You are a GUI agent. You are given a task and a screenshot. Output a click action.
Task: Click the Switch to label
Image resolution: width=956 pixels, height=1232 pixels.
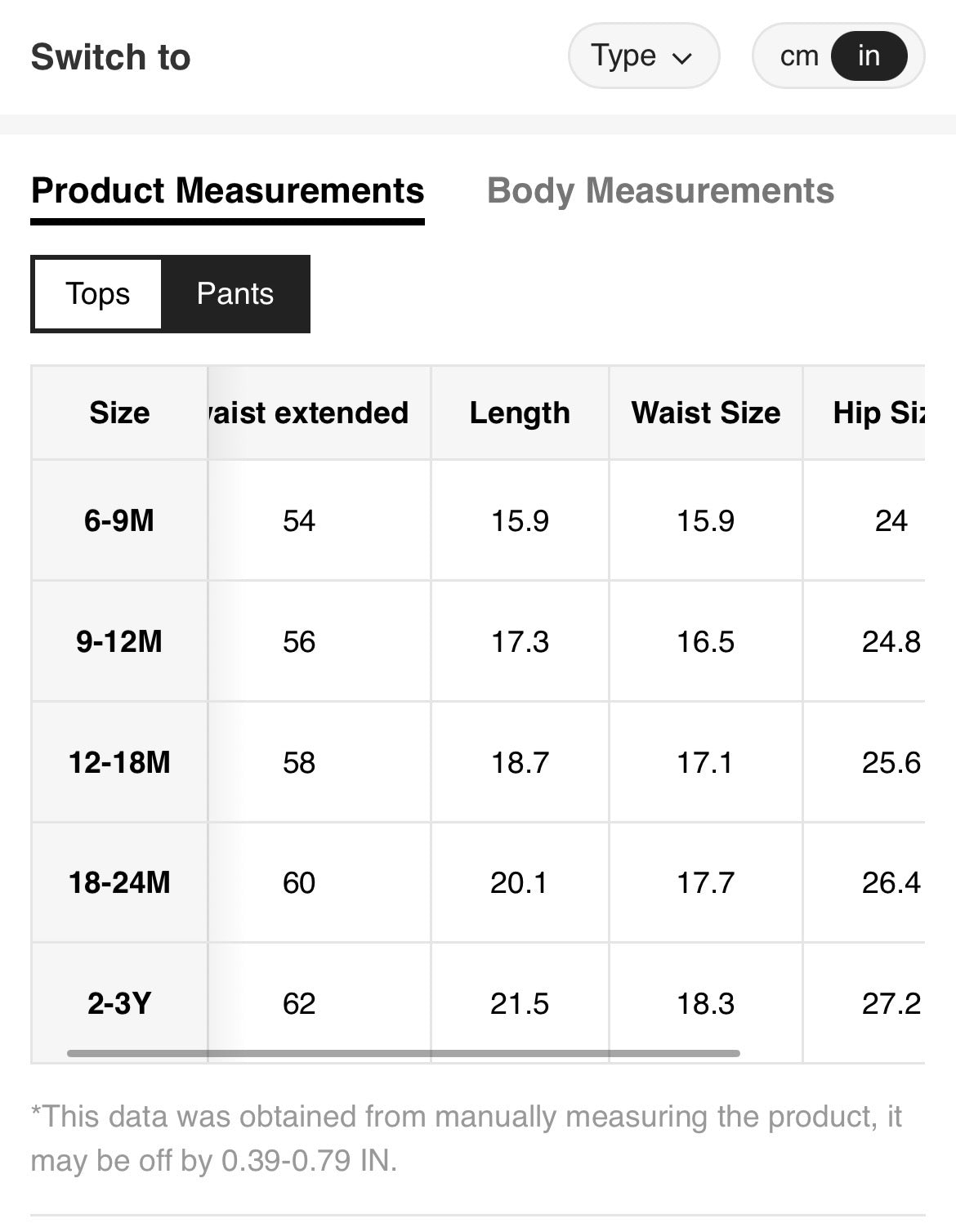[110, 57]
